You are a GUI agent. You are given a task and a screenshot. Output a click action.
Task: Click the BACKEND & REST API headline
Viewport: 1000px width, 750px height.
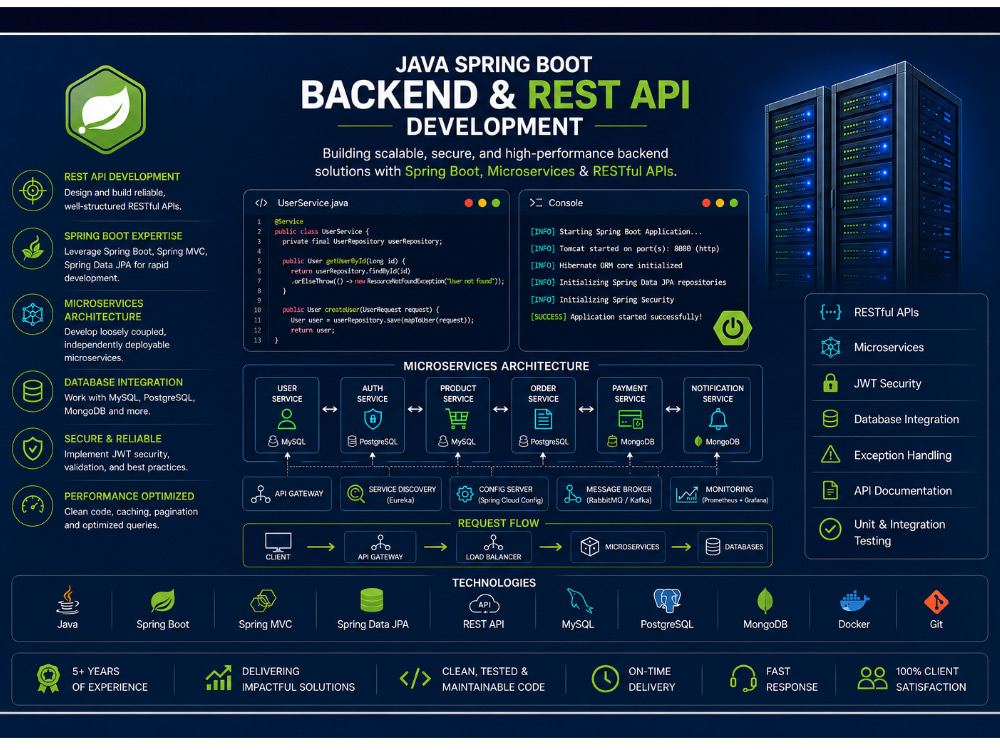(495, 95)
